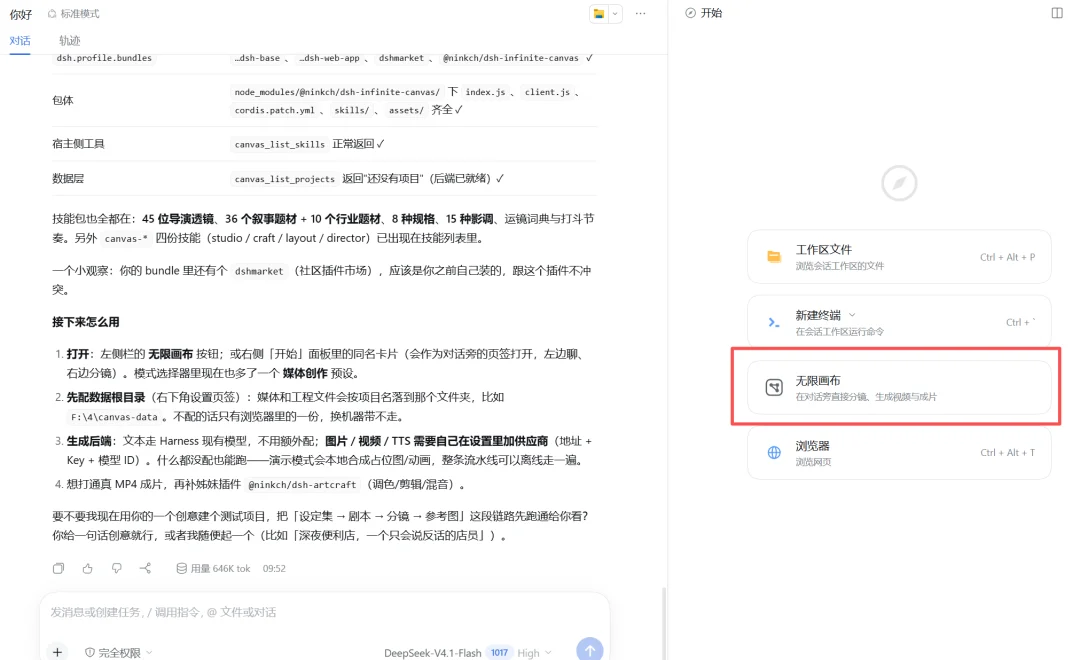
Task: Click the cordis.patch.yml code tag
Action: point(274,110)
